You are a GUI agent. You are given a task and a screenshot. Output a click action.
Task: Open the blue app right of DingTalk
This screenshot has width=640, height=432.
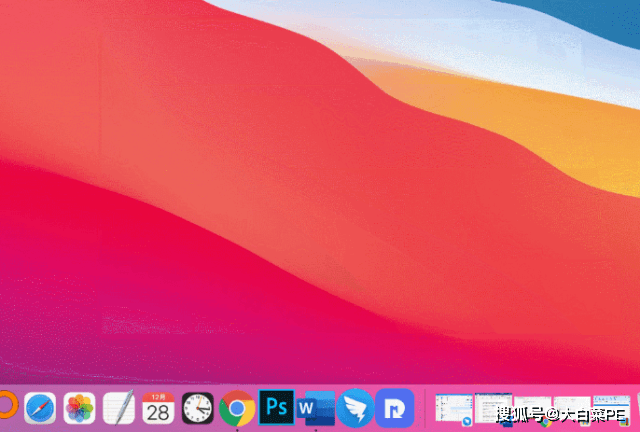tap(395, 408)
